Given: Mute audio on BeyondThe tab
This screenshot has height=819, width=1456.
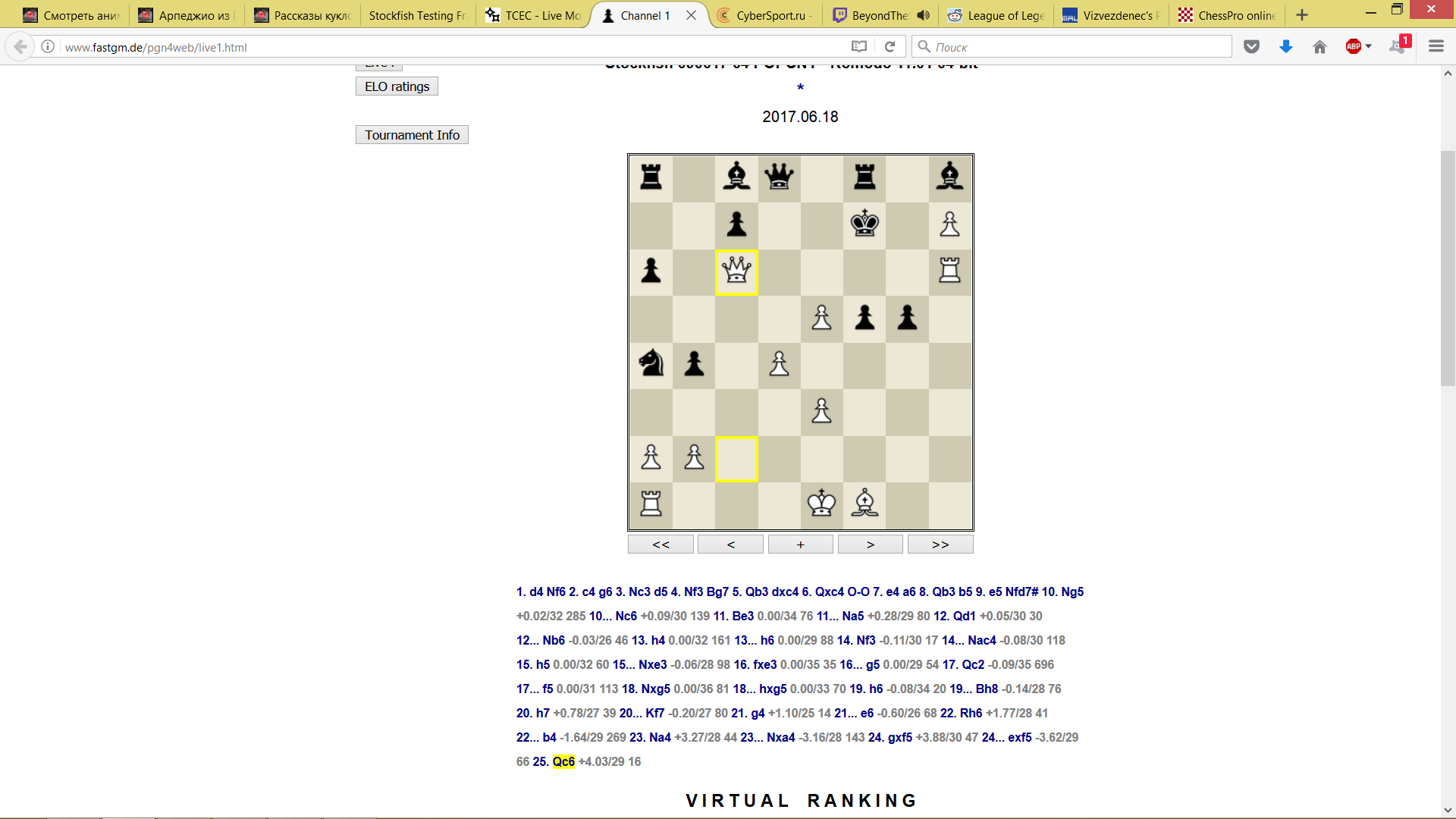Looking at the screenshot, I should point(923,15).
